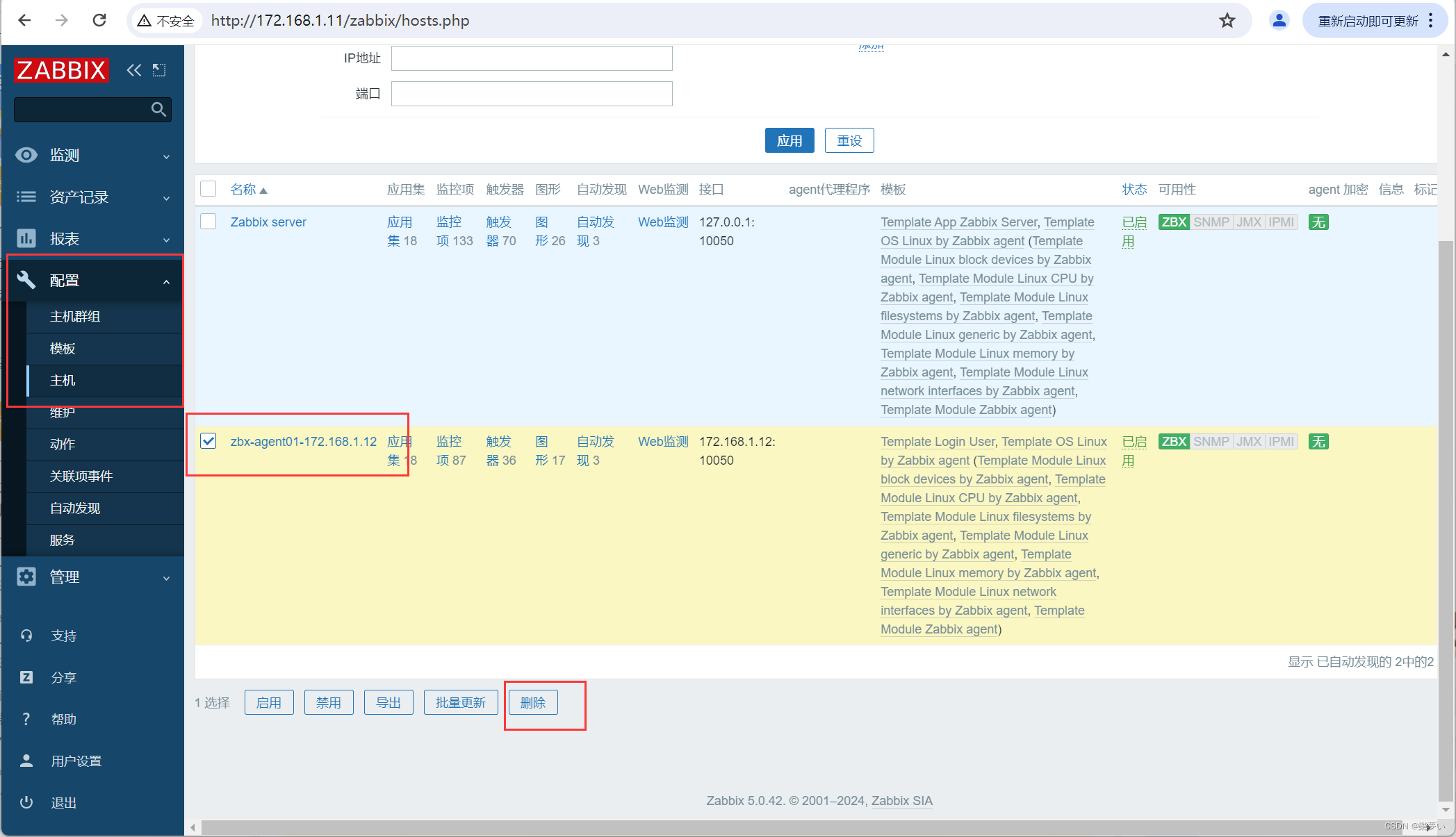Viewport: 1456px width, 837px height.
Task: Open the Template Login User link
Action: (x=937, y=441)
